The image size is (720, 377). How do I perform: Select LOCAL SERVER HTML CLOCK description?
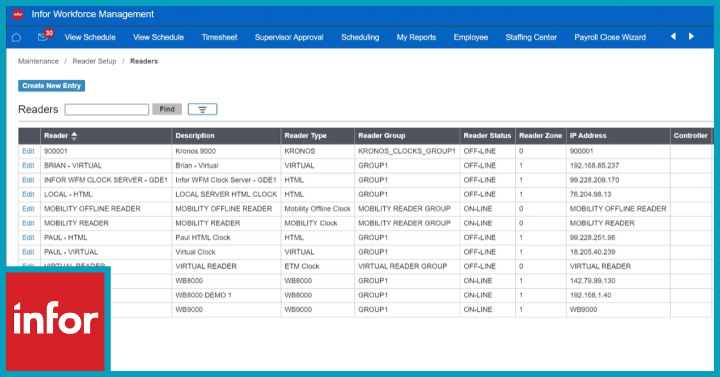(226, 194)
